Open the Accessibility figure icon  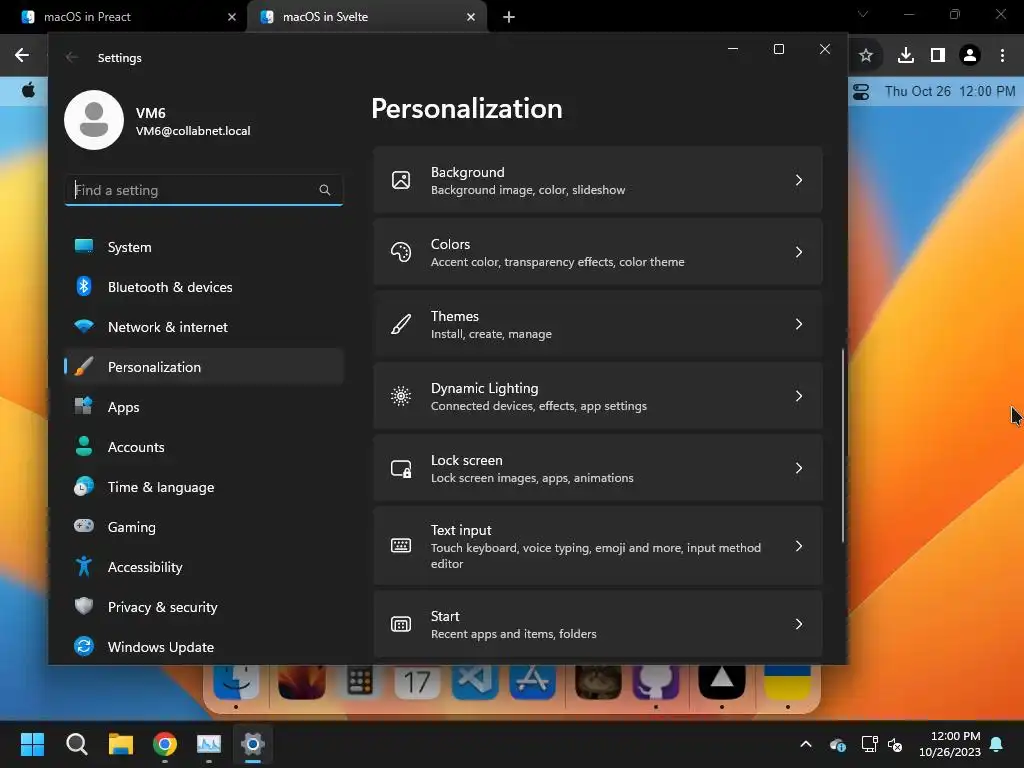click(84, 566)
